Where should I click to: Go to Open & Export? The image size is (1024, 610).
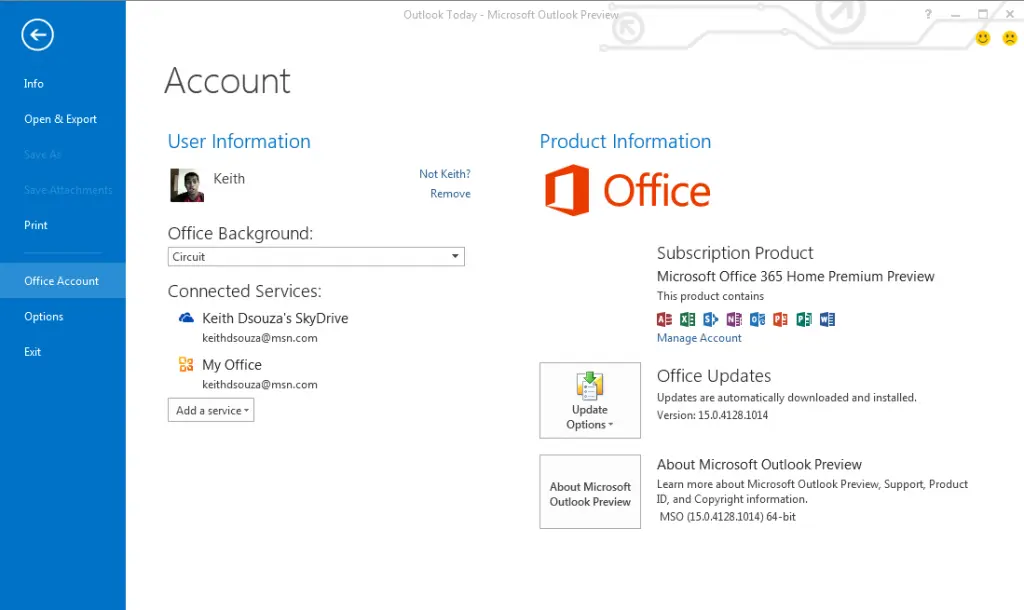[x=60, y=119]
